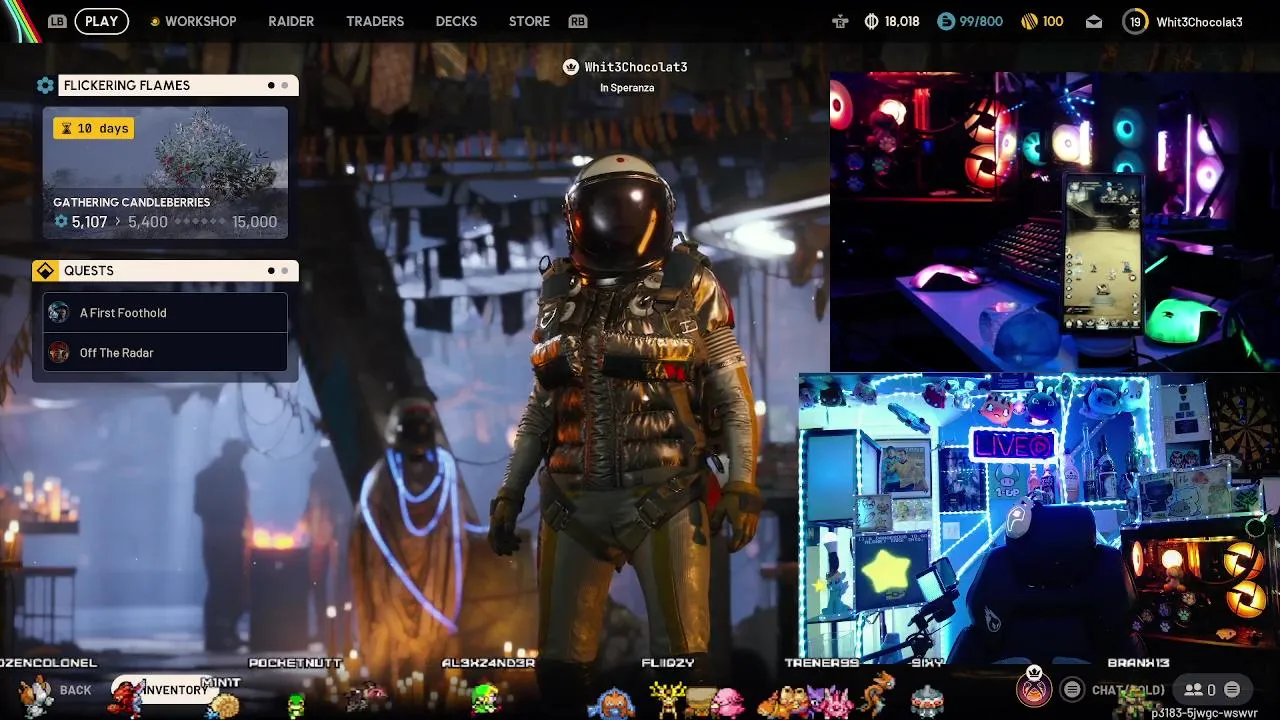Click the In Speranza location text
Viewport: 1280px width, 720px height.
627,88
